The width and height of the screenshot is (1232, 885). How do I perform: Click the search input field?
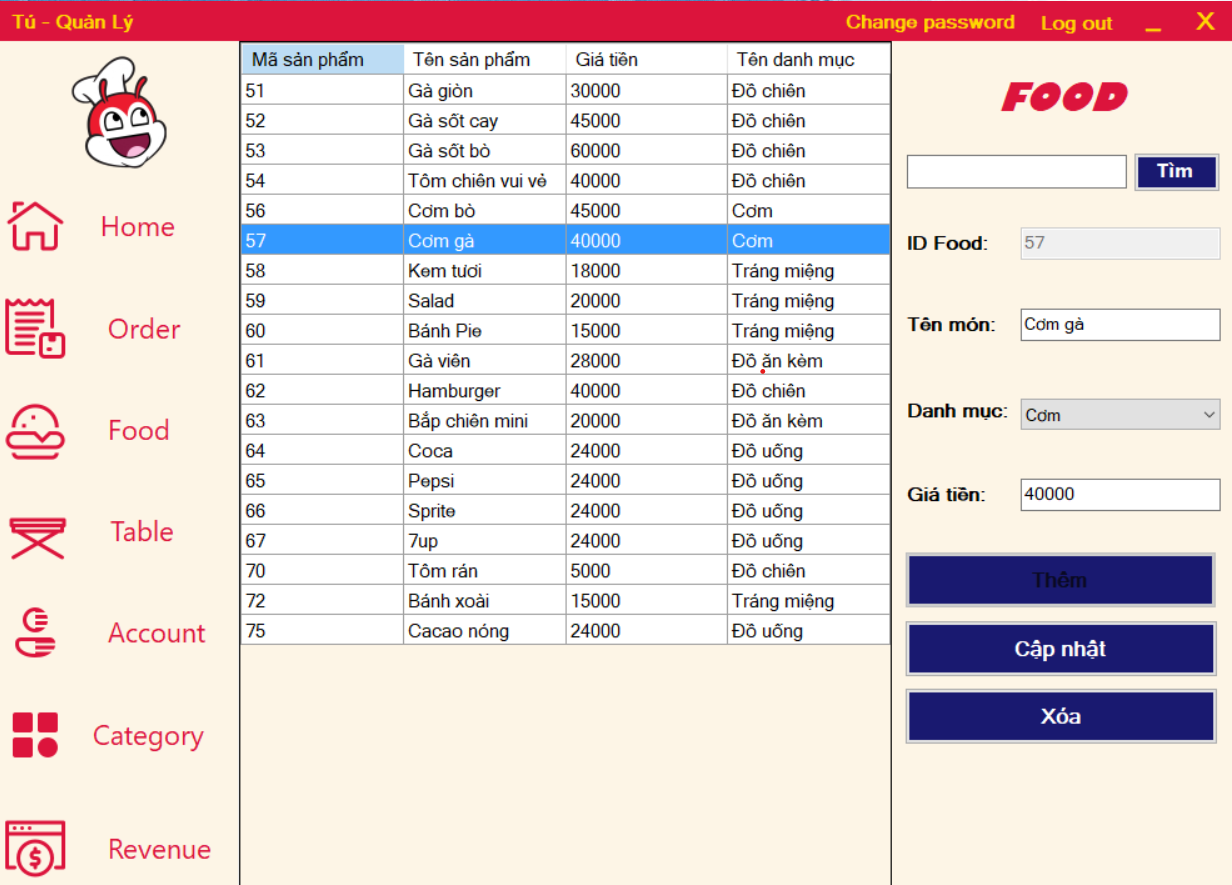click(x=1015, y=171)
